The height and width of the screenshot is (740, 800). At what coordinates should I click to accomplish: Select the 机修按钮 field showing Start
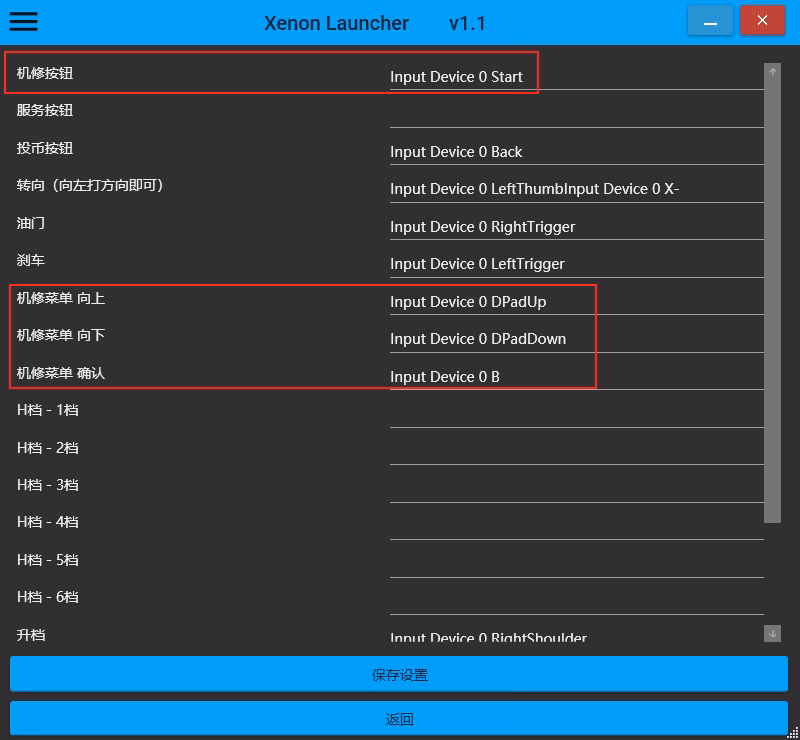[576, 76]
